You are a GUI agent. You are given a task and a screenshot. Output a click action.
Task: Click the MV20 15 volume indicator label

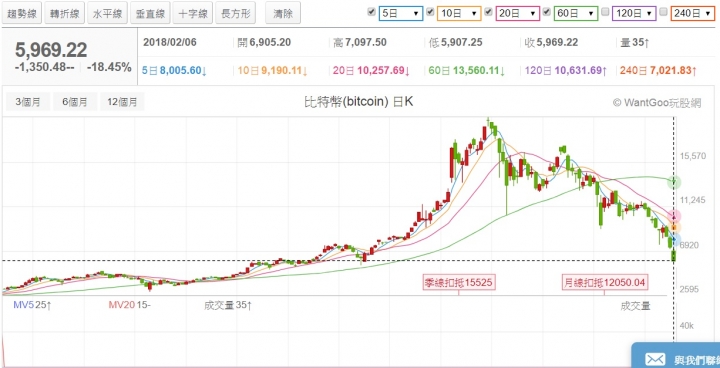click(x=129, y=305)
